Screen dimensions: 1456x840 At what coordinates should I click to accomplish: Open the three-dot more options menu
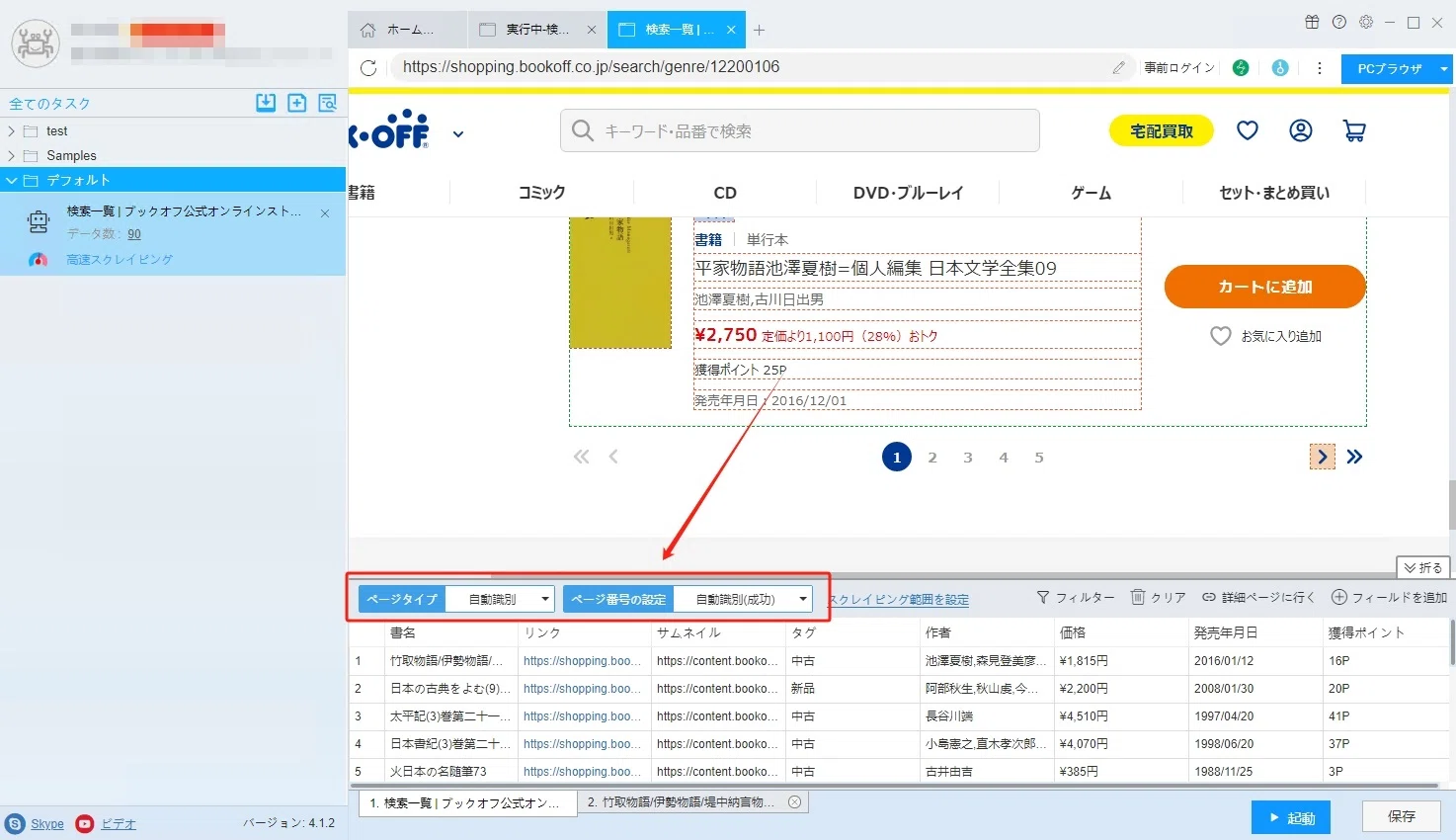click(x=1320, y=68)
